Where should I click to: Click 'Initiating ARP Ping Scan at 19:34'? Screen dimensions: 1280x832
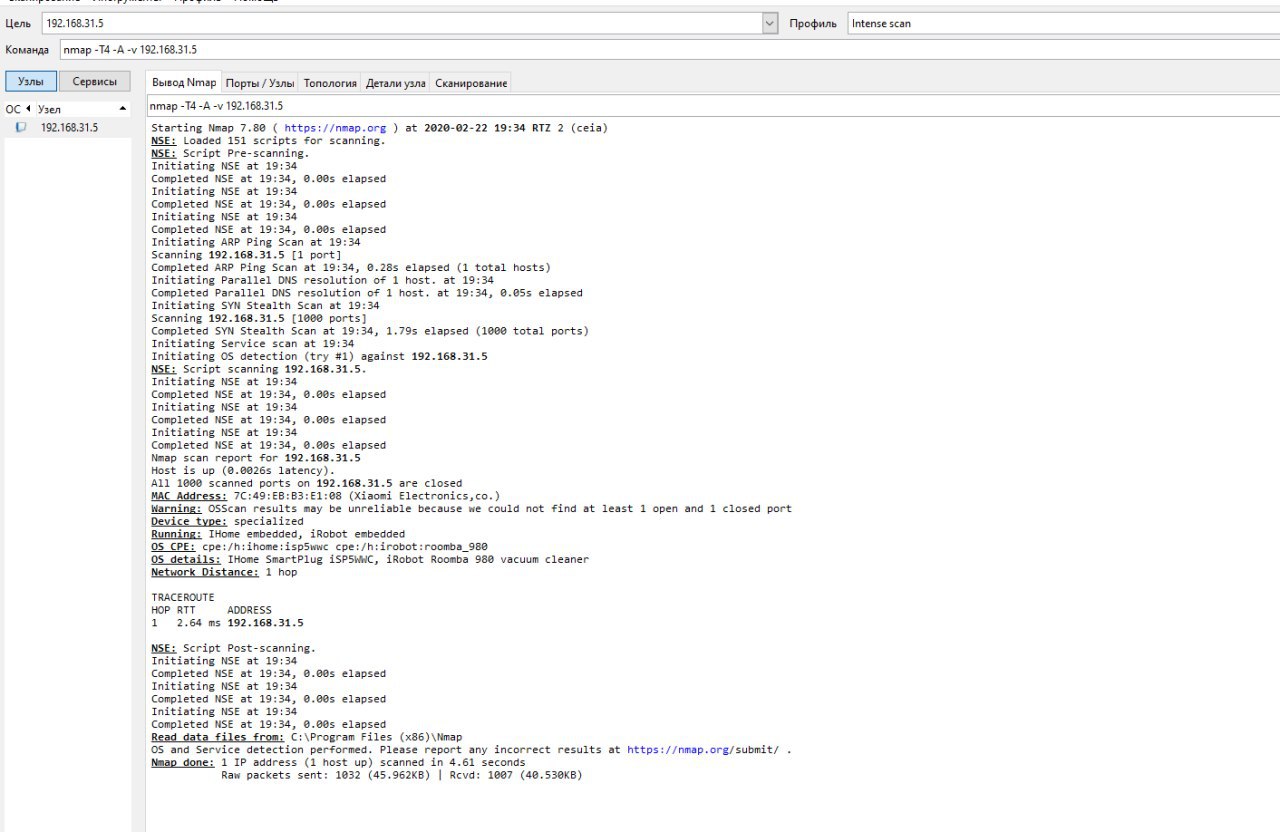pos(255,242)
